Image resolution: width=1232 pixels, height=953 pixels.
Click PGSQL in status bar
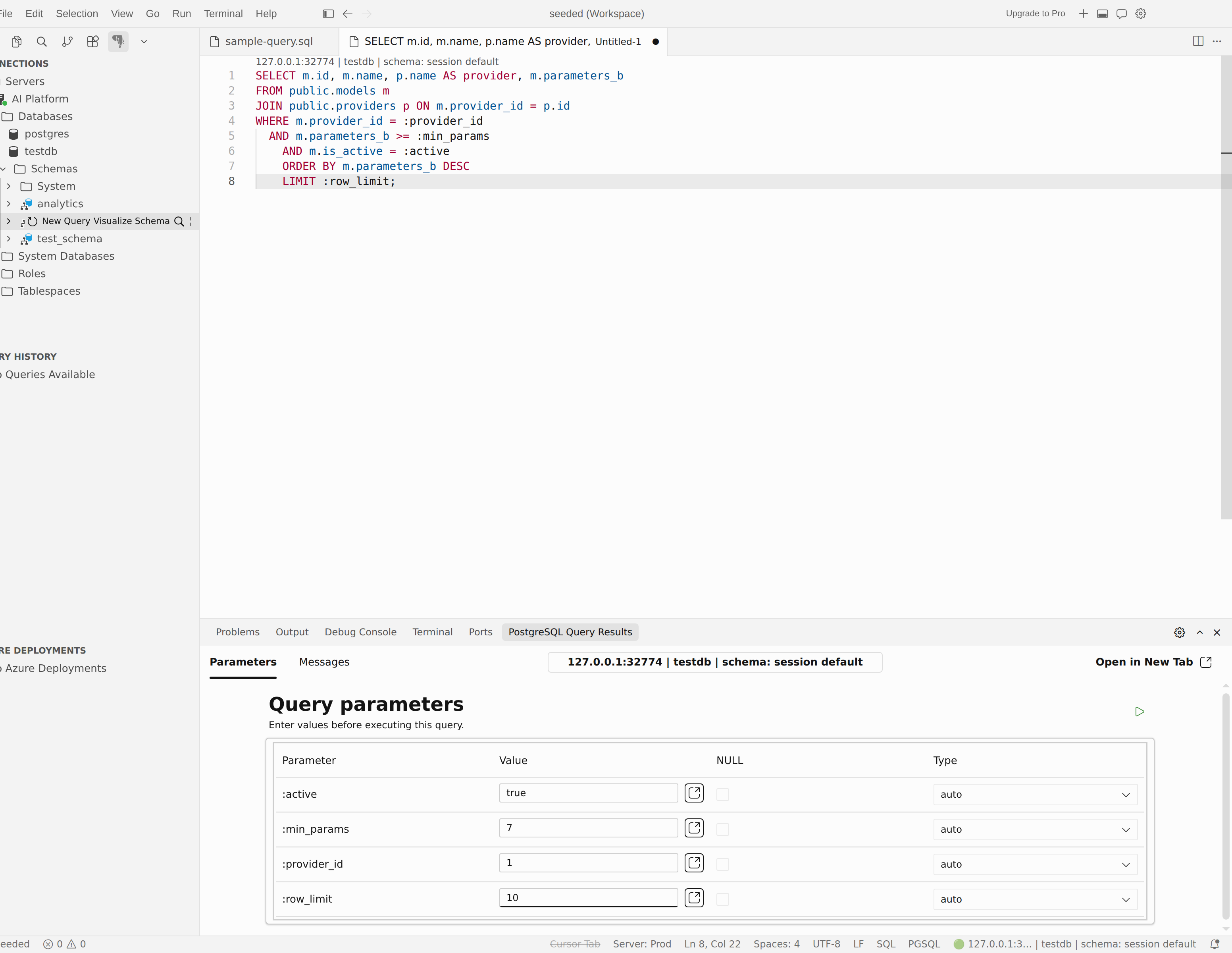click(924, 944)
